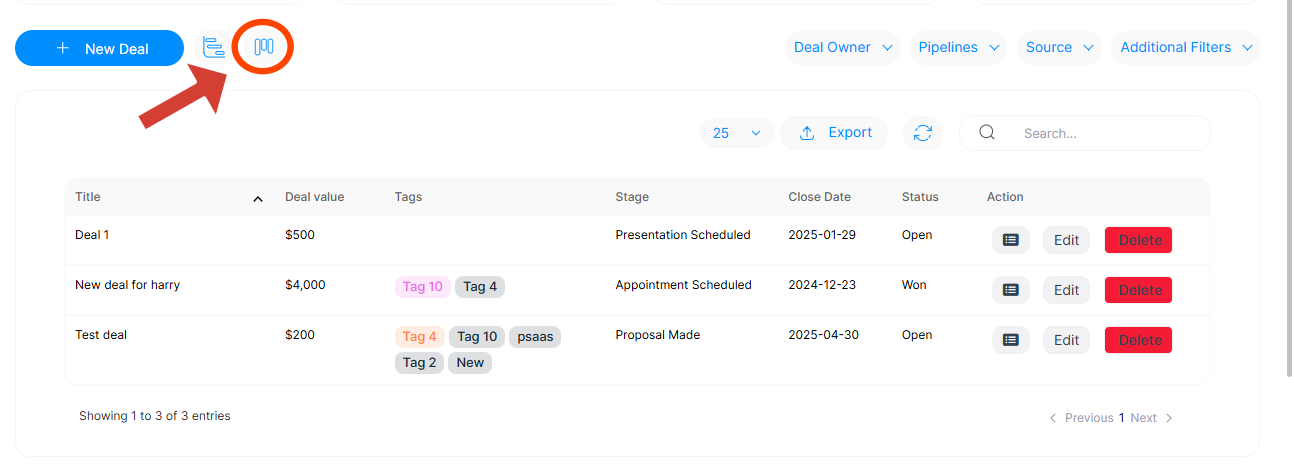This screenshot has height=467, width=1294.
Task: Click the refresh table icon
Action: [923, 133]
